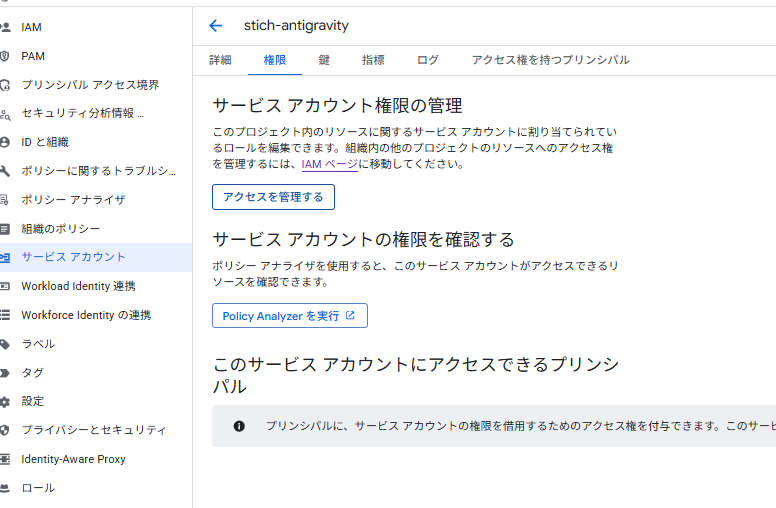Image resolution: width=776 pixels, height=508 pixels.
Task: Click the info icon in the notice banner
Action: click(x=239, y=426)
